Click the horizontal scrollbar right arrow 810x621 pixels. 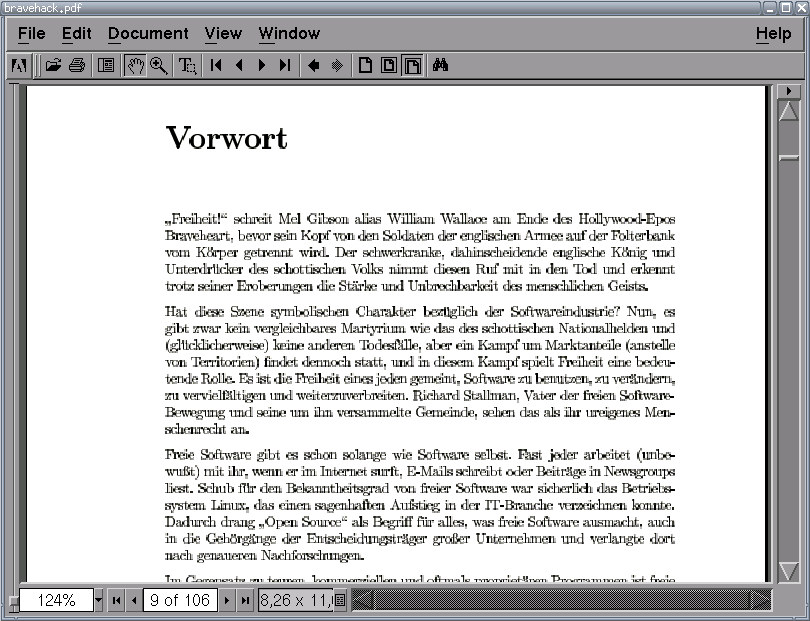pos(760,600)
